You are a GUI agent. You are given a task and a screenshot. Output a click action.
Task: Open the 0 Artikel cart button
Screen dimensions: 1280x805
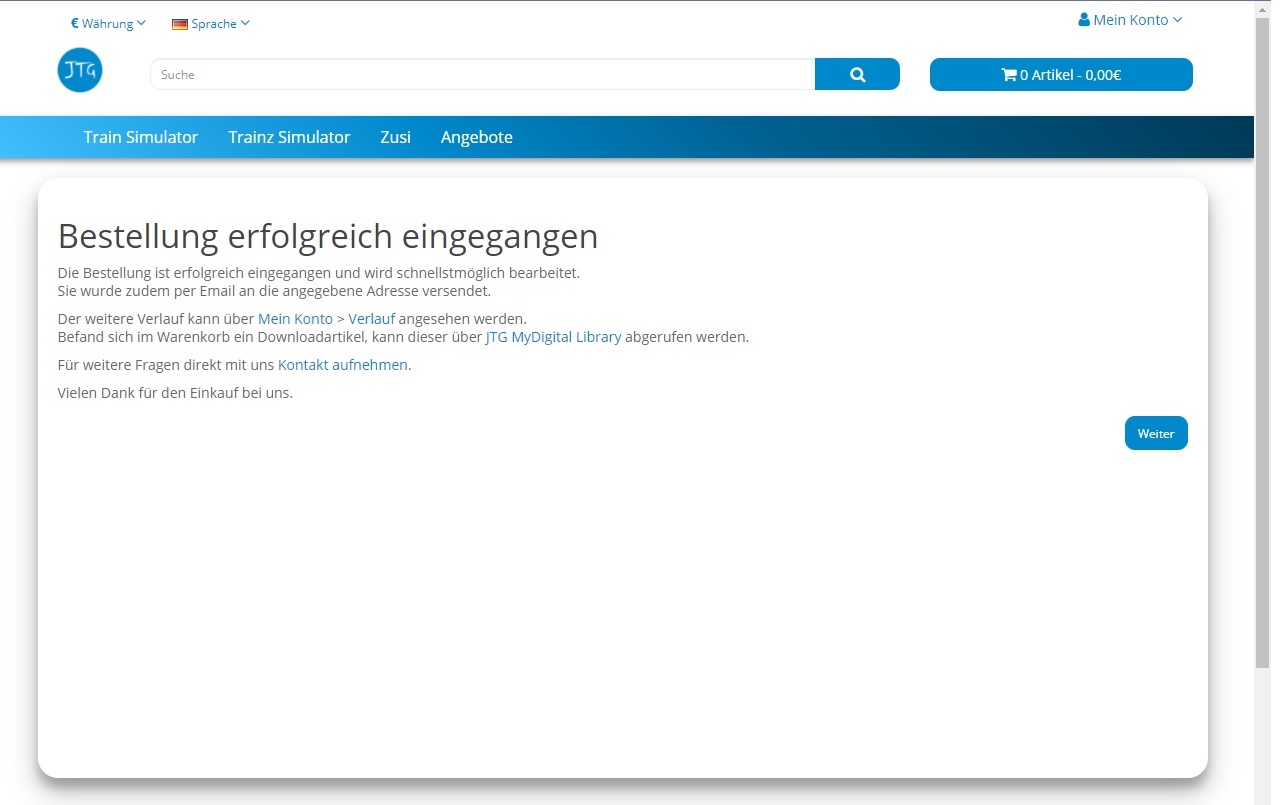[x=1061, y=74]
